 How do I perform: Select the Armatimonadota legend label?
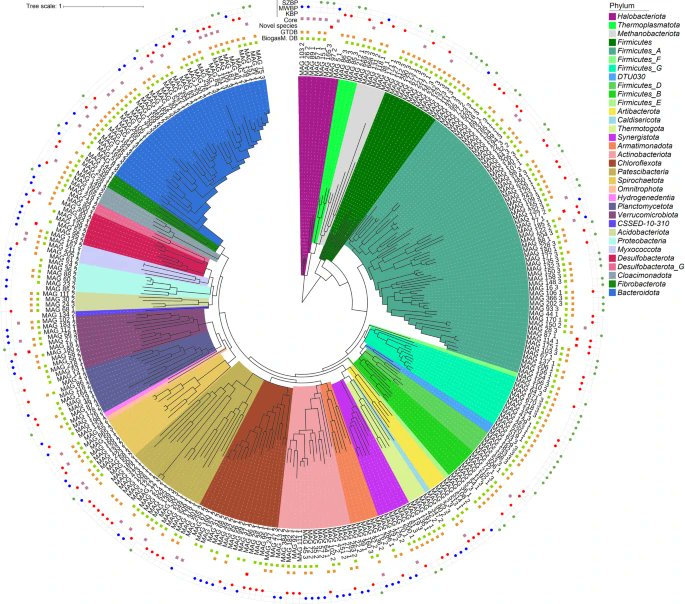tap(645, 146)
